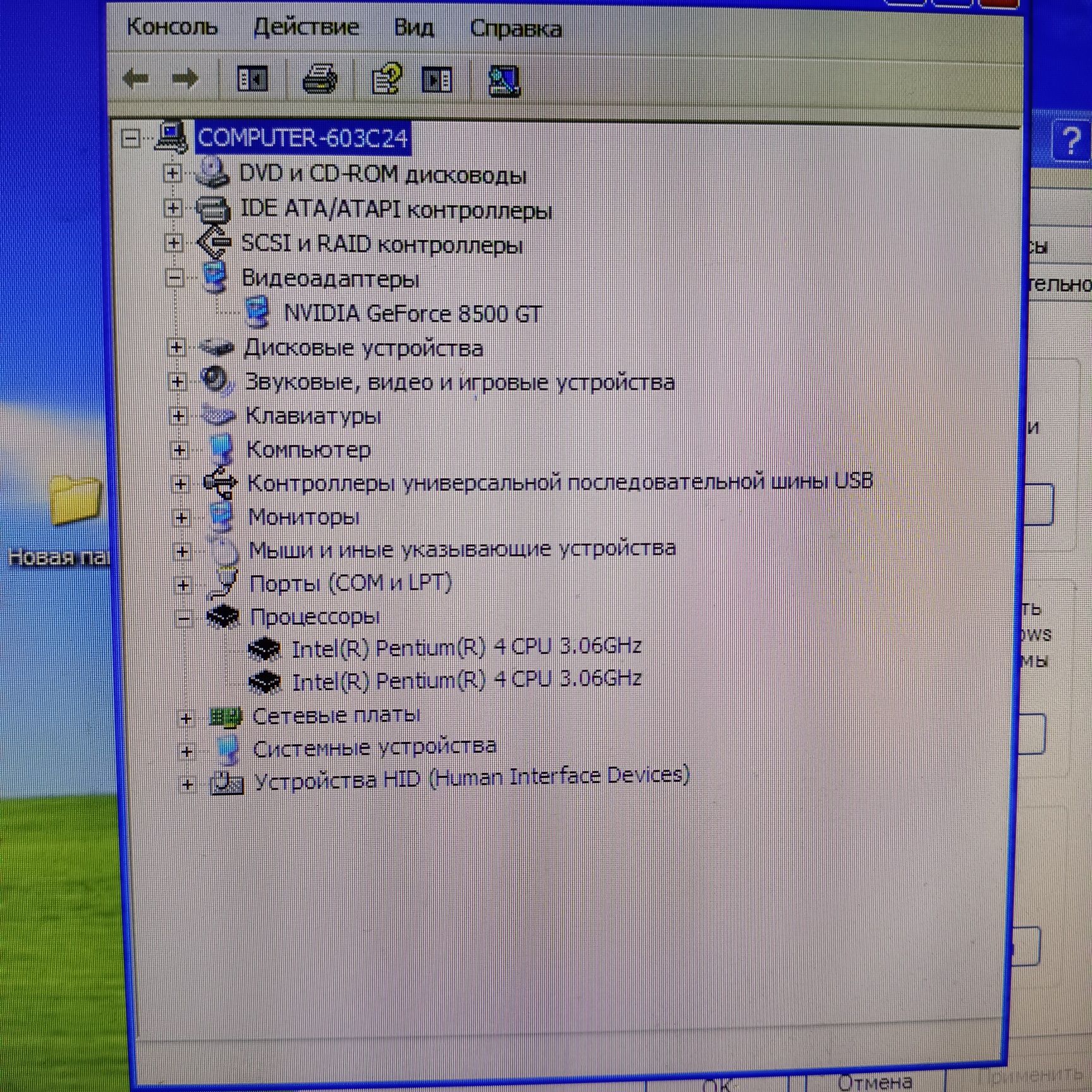The width and height of the screenshot is (1092, 1092).
Task: Select first Intel(R) Pentium(R) 4 CPU entry
Action: [x=466, y=646]
